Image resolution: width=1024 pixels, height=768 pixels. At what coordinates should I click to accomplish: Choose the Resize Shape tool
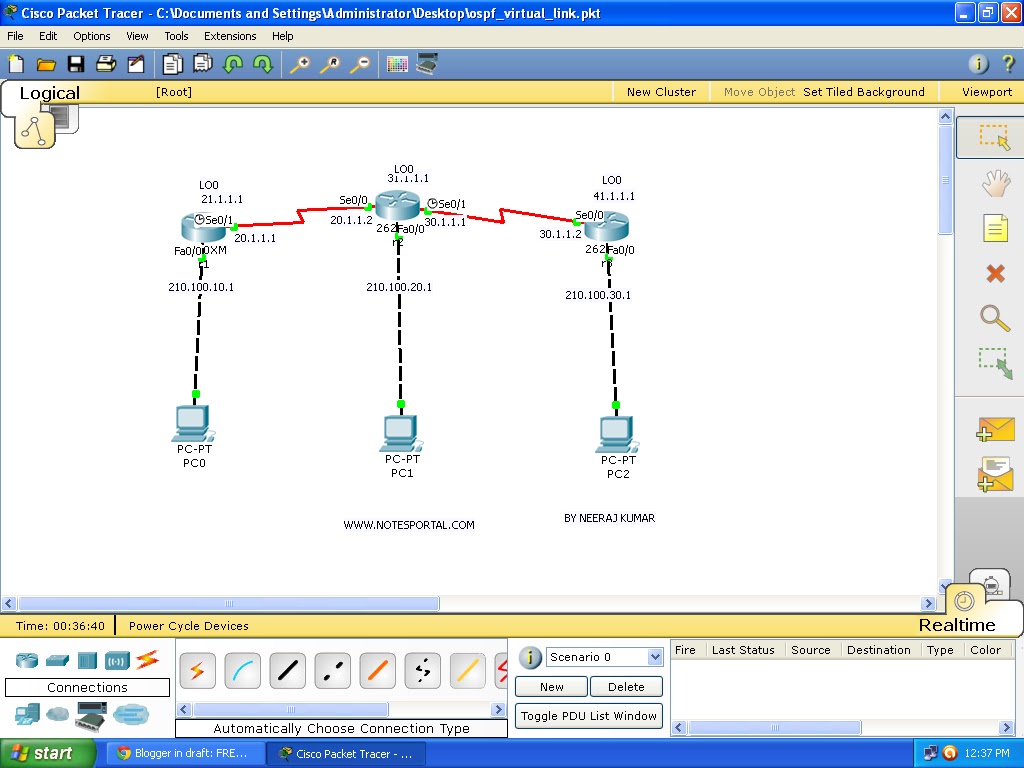995,363
